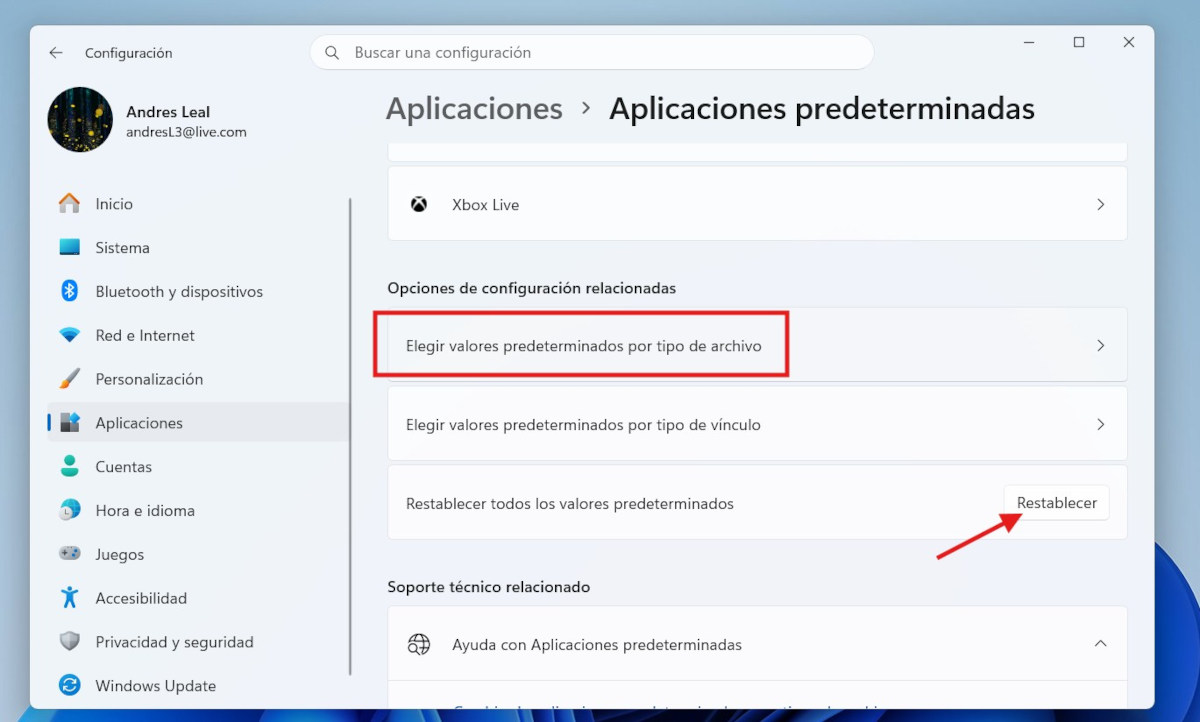This screenshot has width=1200, height=722.
Task: Open Elegir valores predeterminados por tipo de archivo
Action: tap(583, 346)
